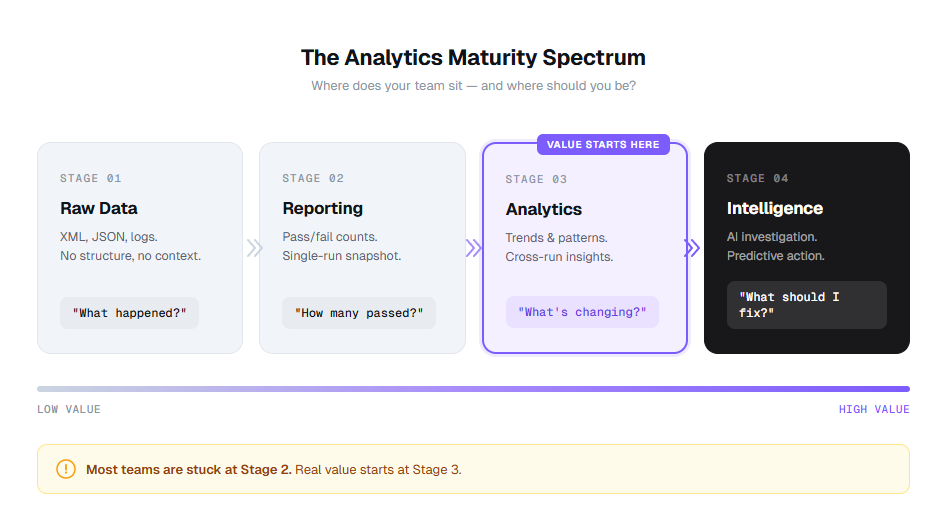Select the "What should I fix?" chip
Viewport: 945px width, 525px height.
806,305
